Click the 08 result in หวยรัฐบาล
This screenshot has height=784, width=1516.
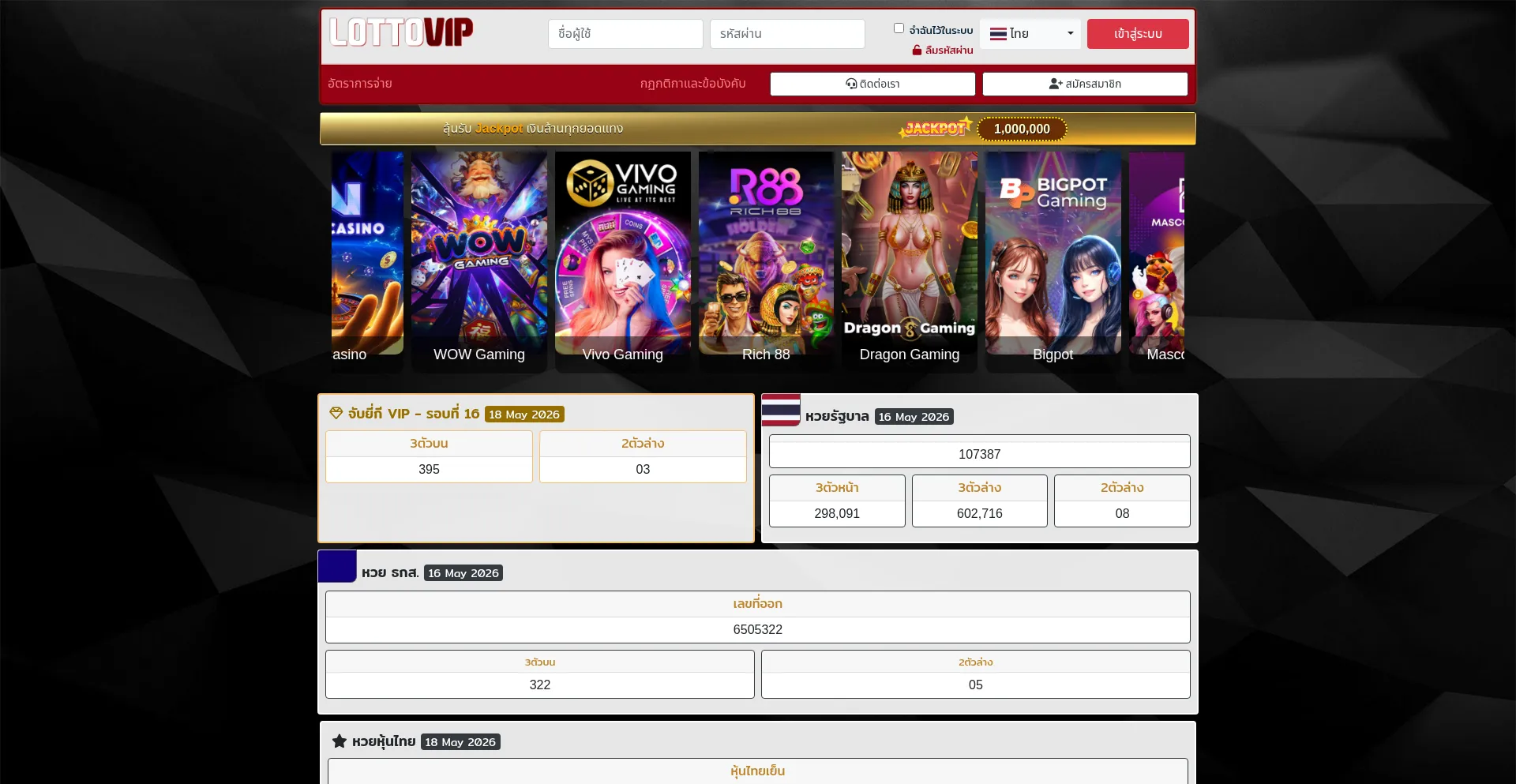(1122, 513)
